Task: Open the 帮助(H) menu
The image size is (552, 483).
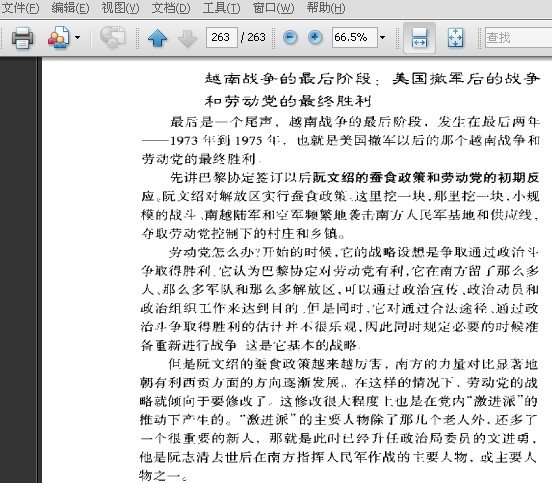Action: pyautogui.click(x=326, y=8)
